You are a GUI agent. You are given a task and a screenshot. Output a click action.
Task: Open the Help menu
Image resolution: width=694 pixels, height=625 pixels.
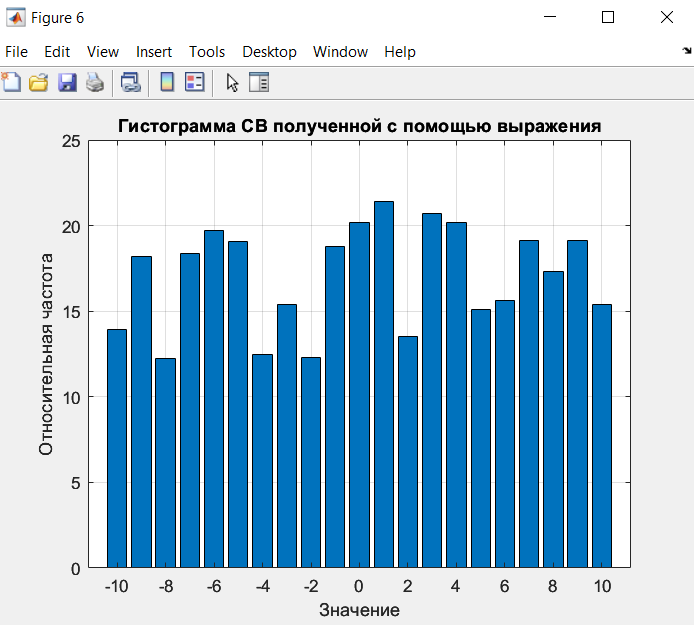coord(400,52)
